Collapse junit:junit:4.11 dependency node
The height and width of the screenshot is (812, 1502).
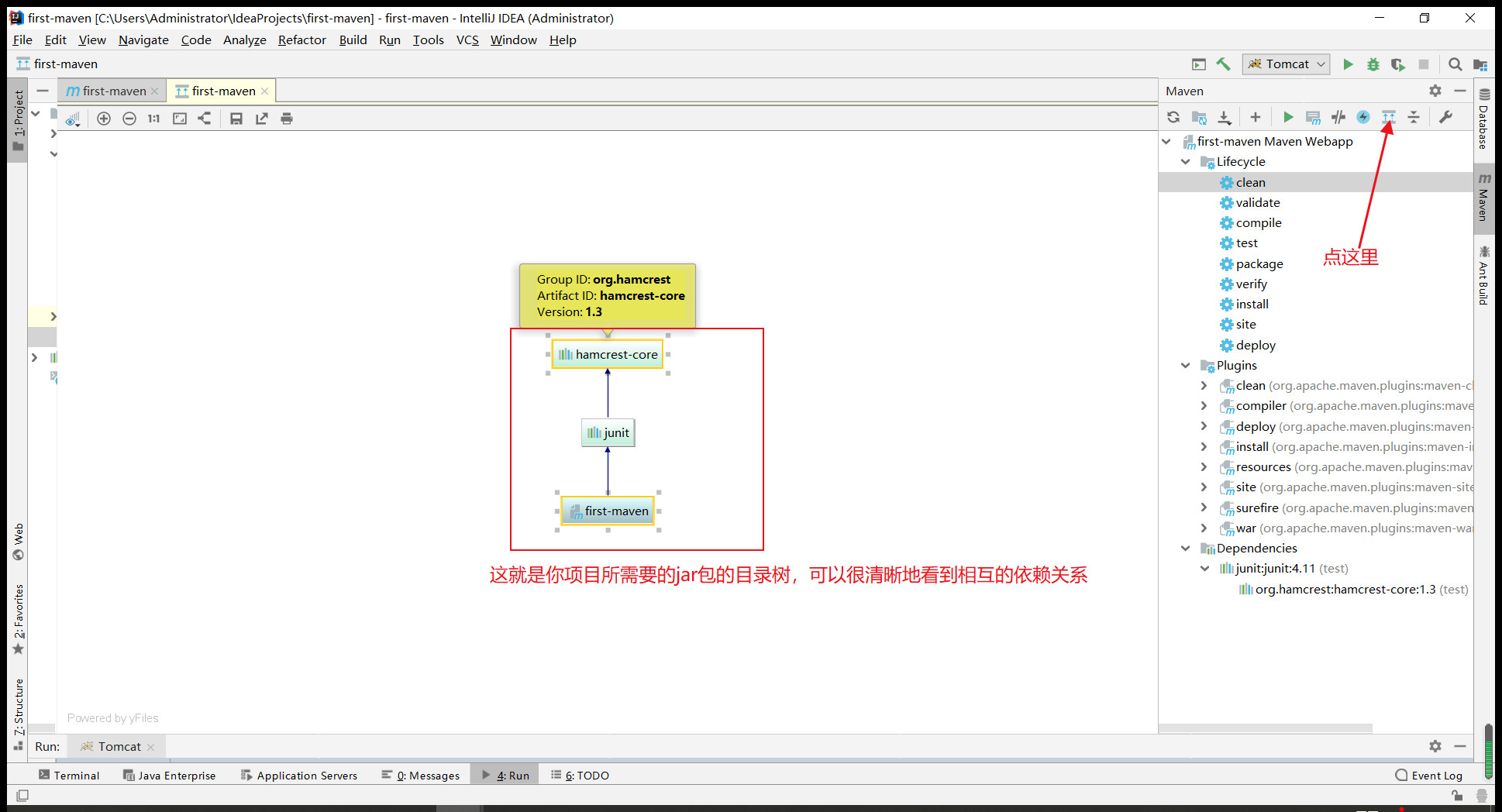[x=1204, y=568]
